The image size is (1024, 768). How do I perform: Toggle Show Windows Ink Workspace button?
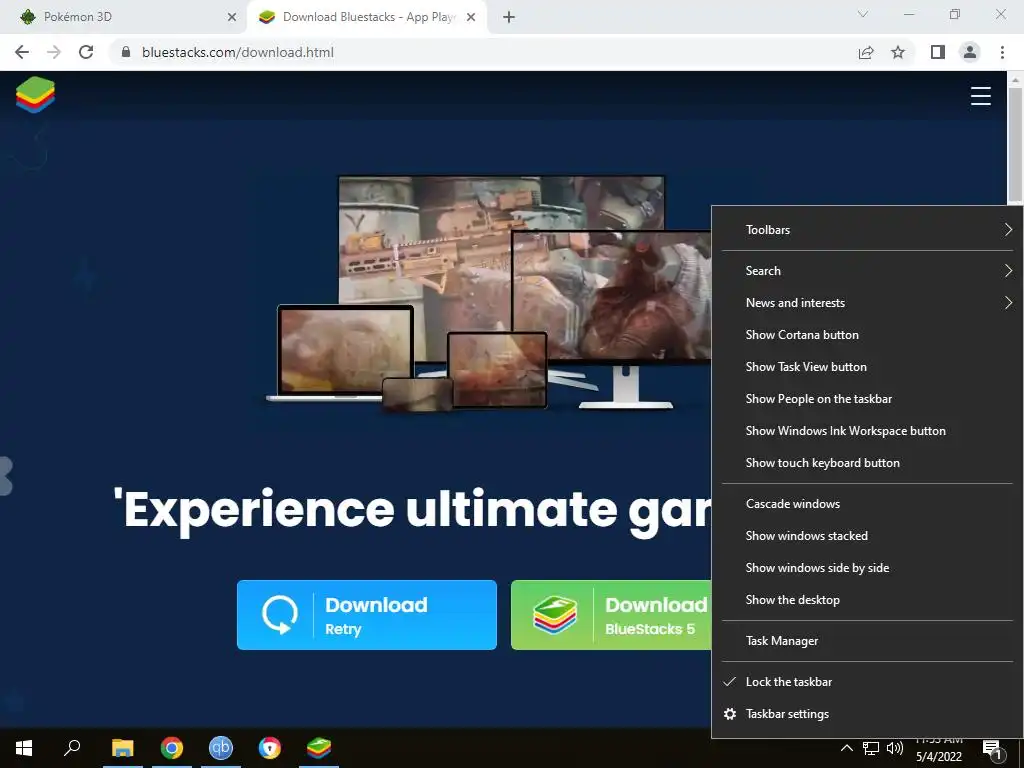[x=867, y=430]
